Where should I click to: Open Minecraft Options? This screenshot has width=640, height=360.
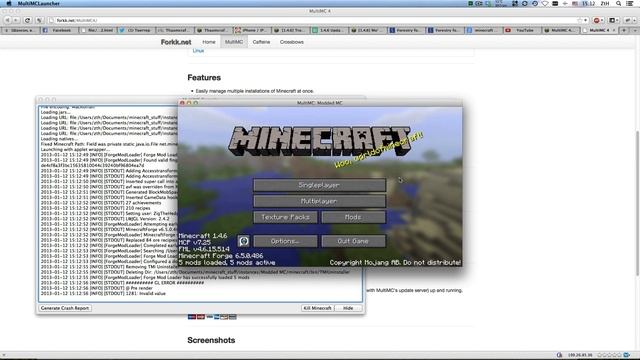pos(285,241)
